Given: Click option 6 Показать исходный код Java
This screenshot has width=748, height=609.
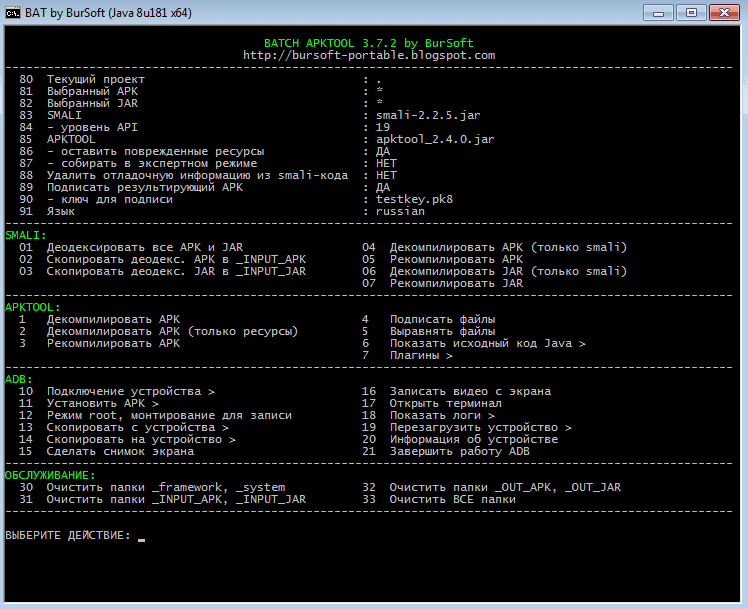Looking at the screenshot, I should 474,343.
